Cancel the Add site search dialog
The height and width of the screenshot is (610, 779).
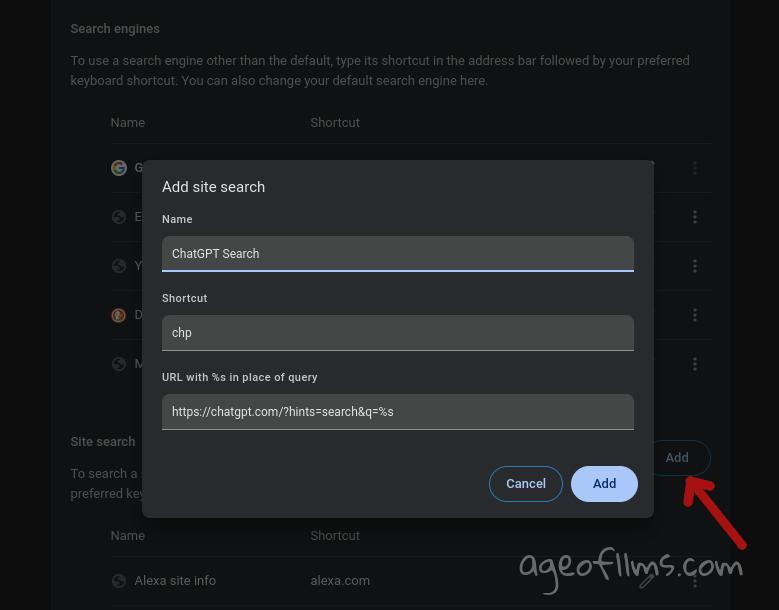pos(526,483)
